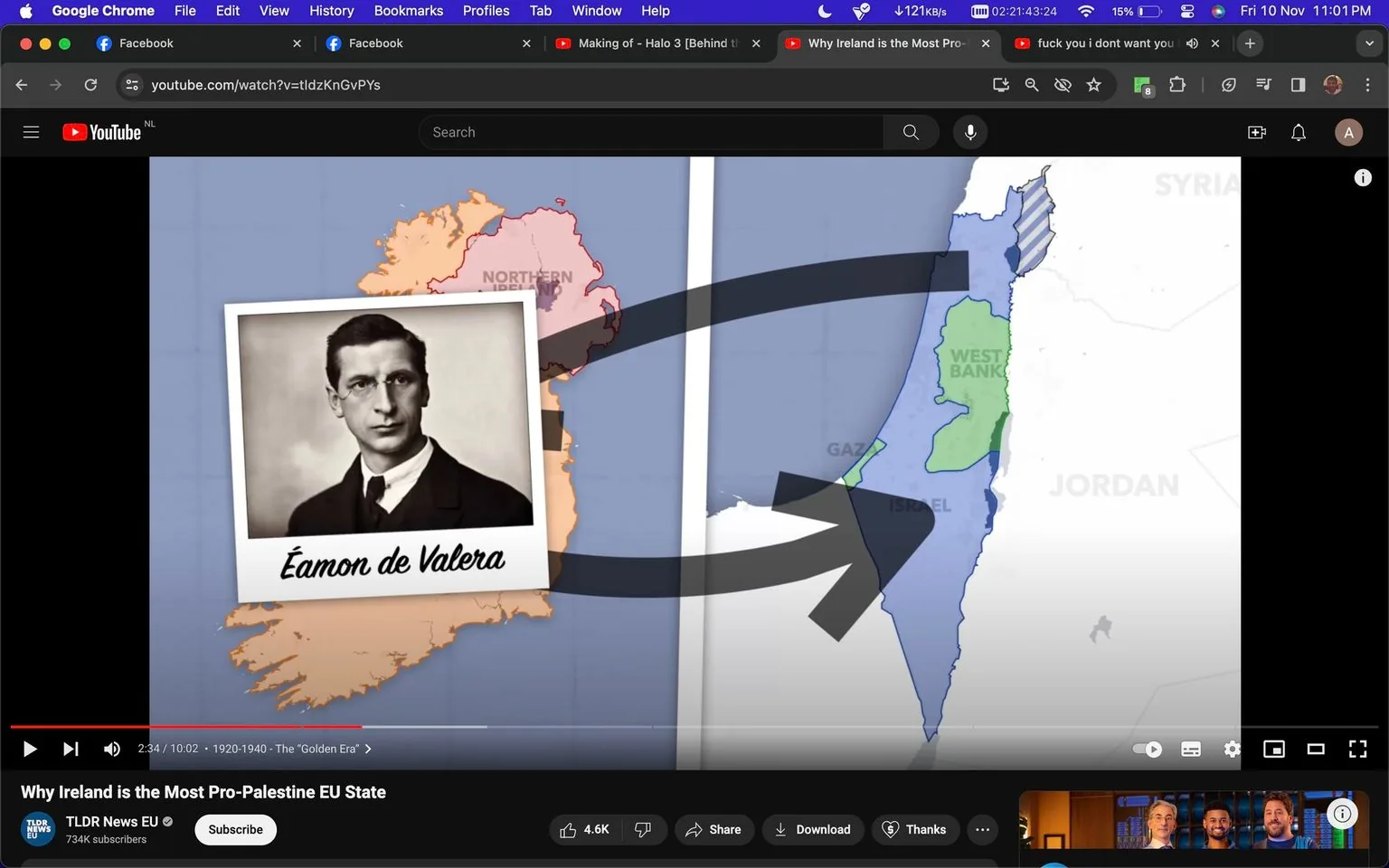Open YouTube notifications bell

coord(1298,131)
